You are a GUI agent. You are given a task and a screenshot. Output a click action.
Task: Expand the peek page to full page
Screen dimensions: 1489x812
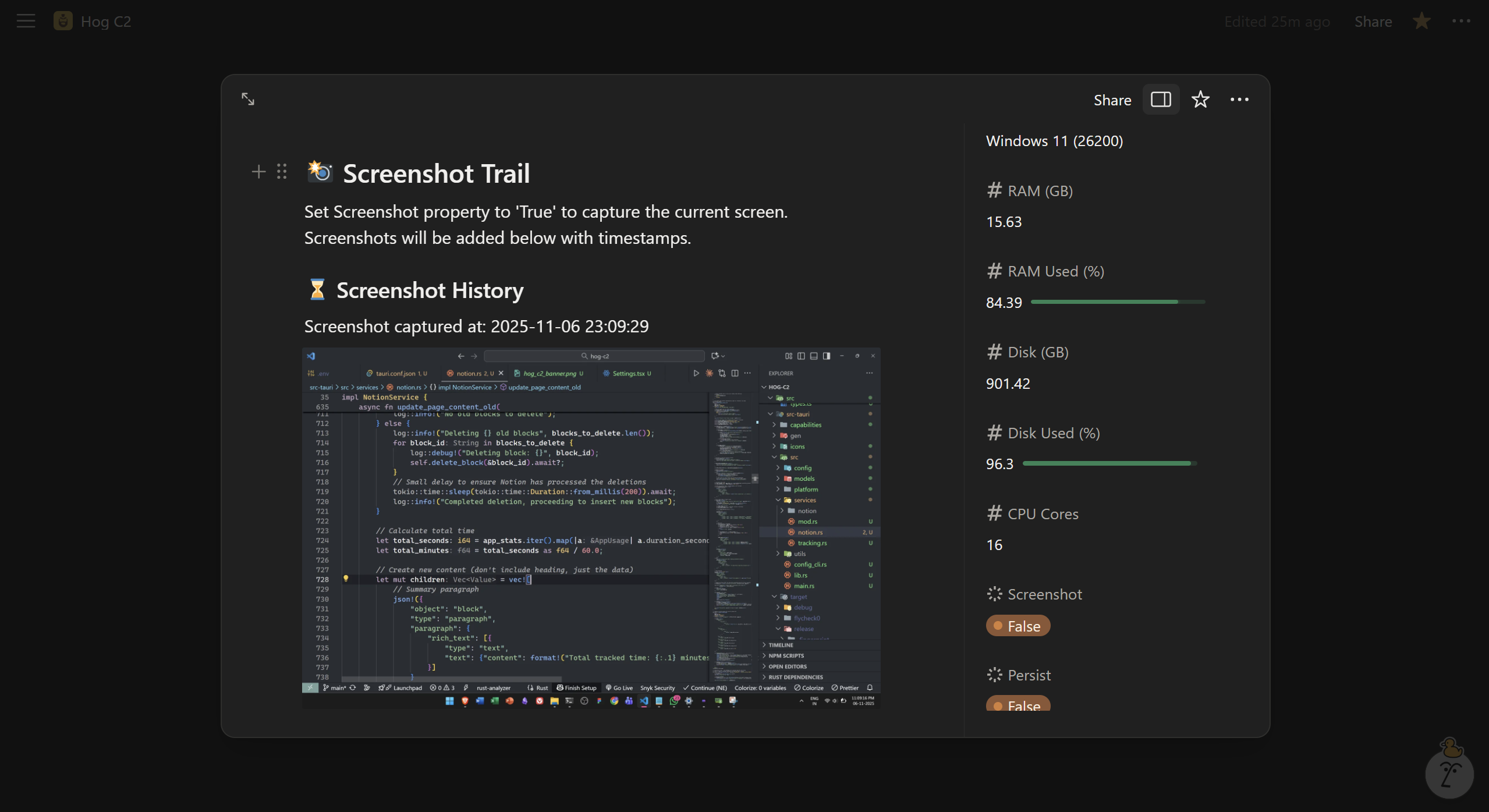[248, 99]
